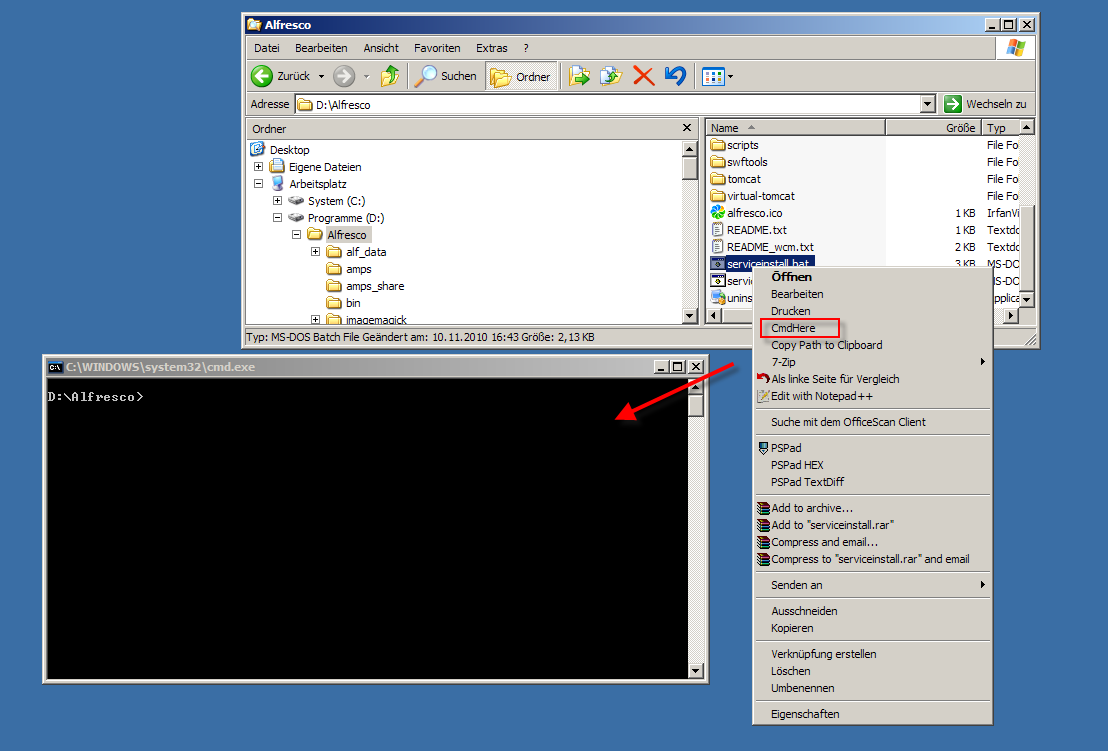Select the scripts folder icon

(718, 145)
